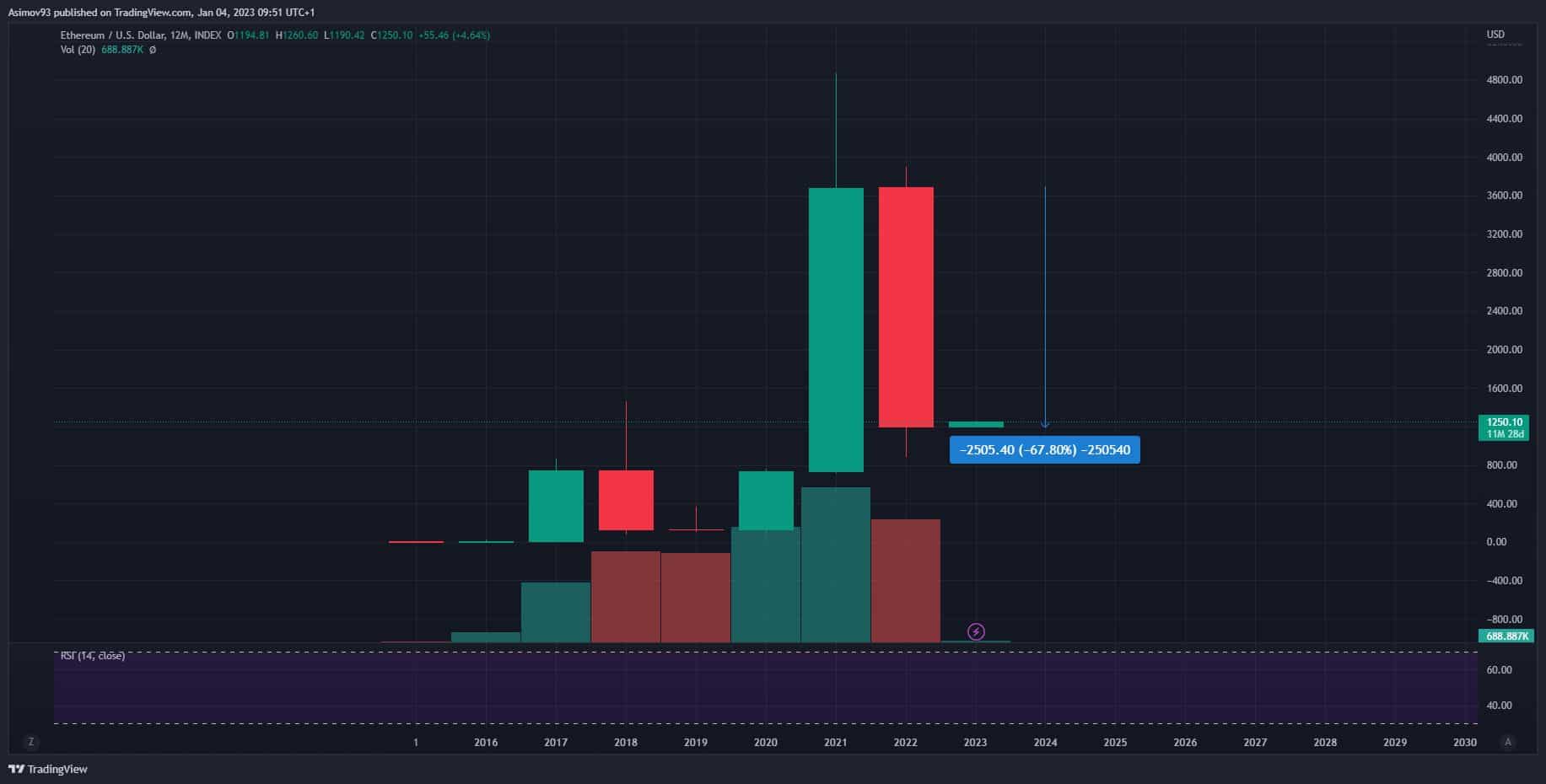
Task: Select the RSI (14, close) indicator label
Action: (x=93, y=655)
